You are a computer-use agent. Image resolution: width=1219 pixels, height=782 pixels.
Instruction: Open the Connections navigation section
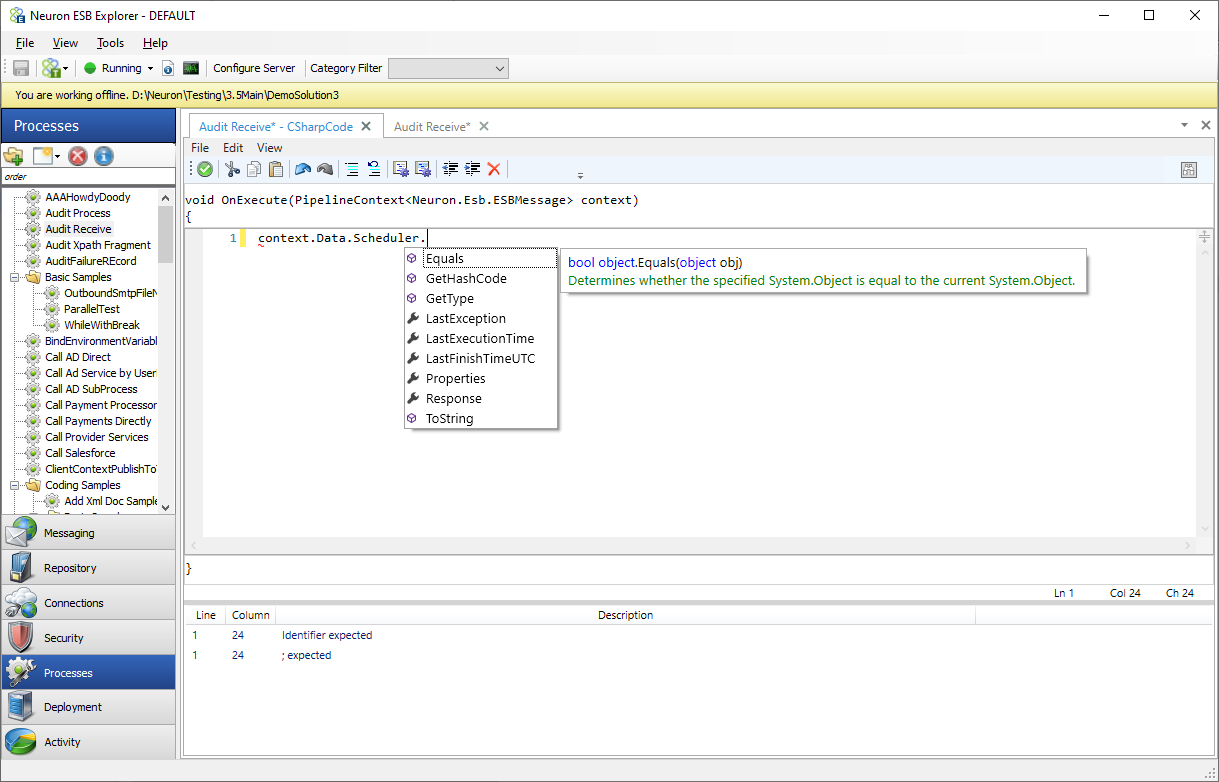coord(88,603)
